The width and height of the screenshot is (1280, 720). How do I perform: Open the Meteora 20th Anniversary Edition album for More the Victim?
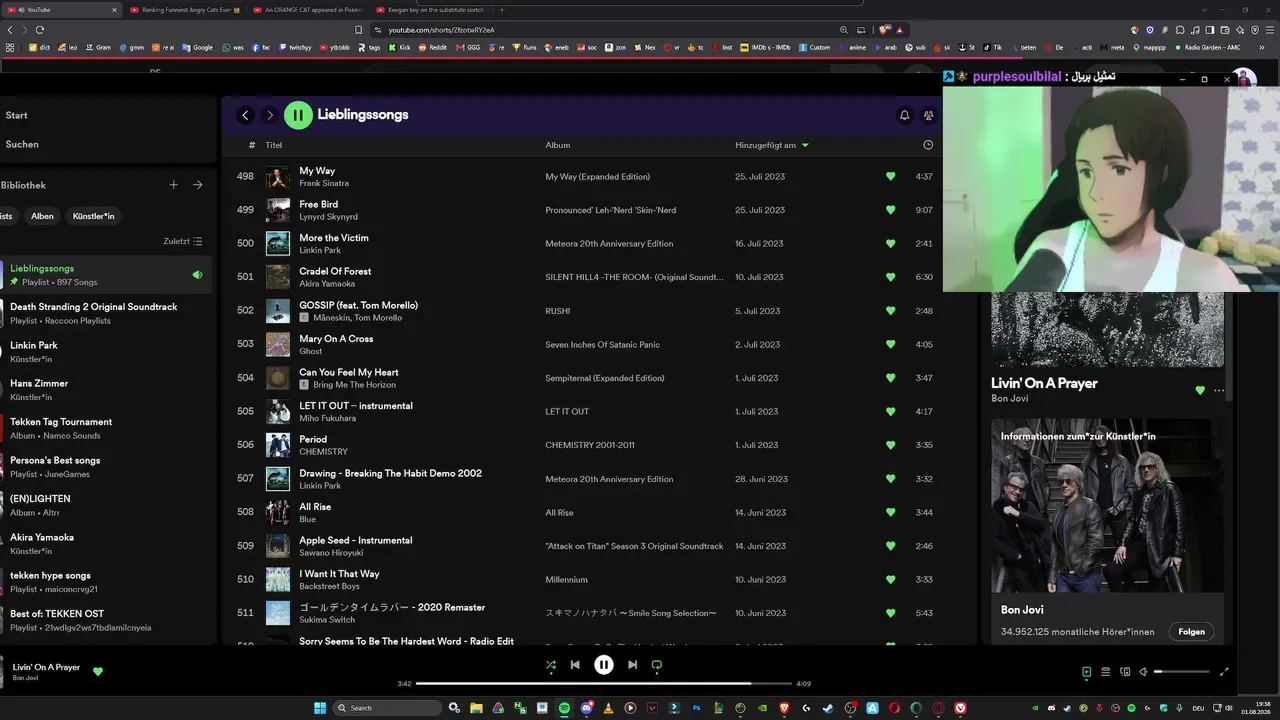pyautogui.click(x=609, y=244)
